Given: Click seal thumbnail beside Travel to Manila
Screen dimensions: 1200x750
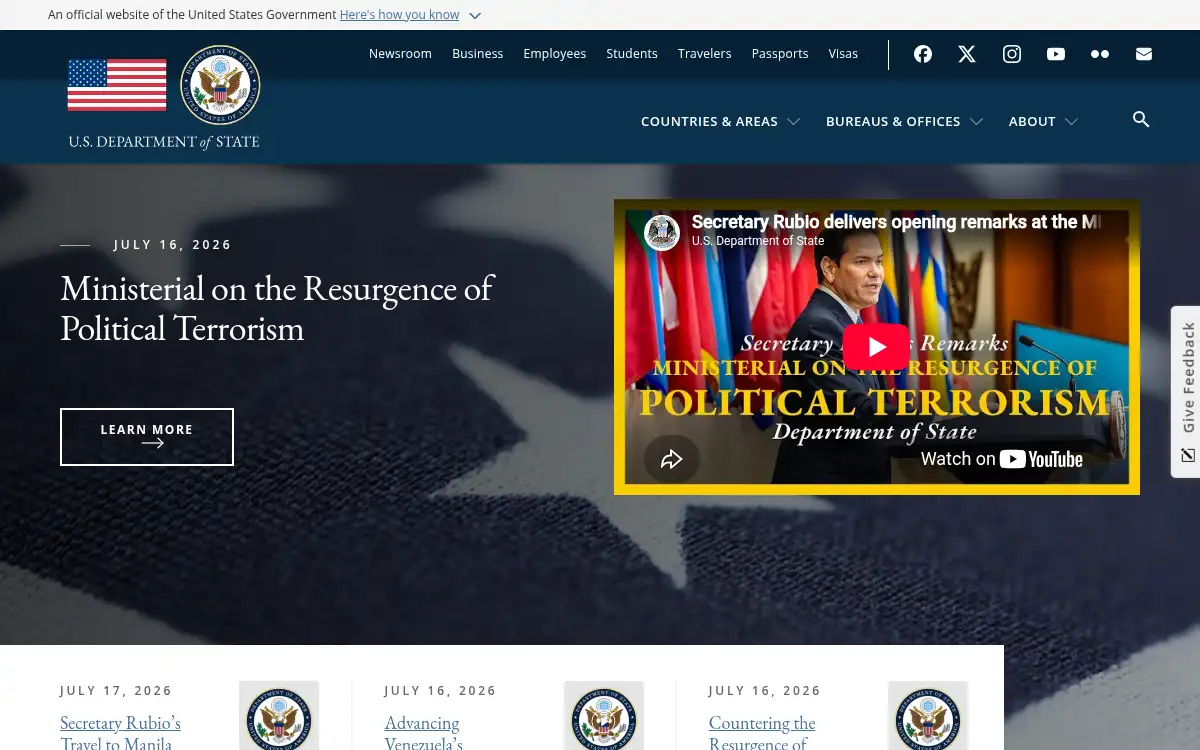Looking at the screenshot, I should click(x=279, y=716).
